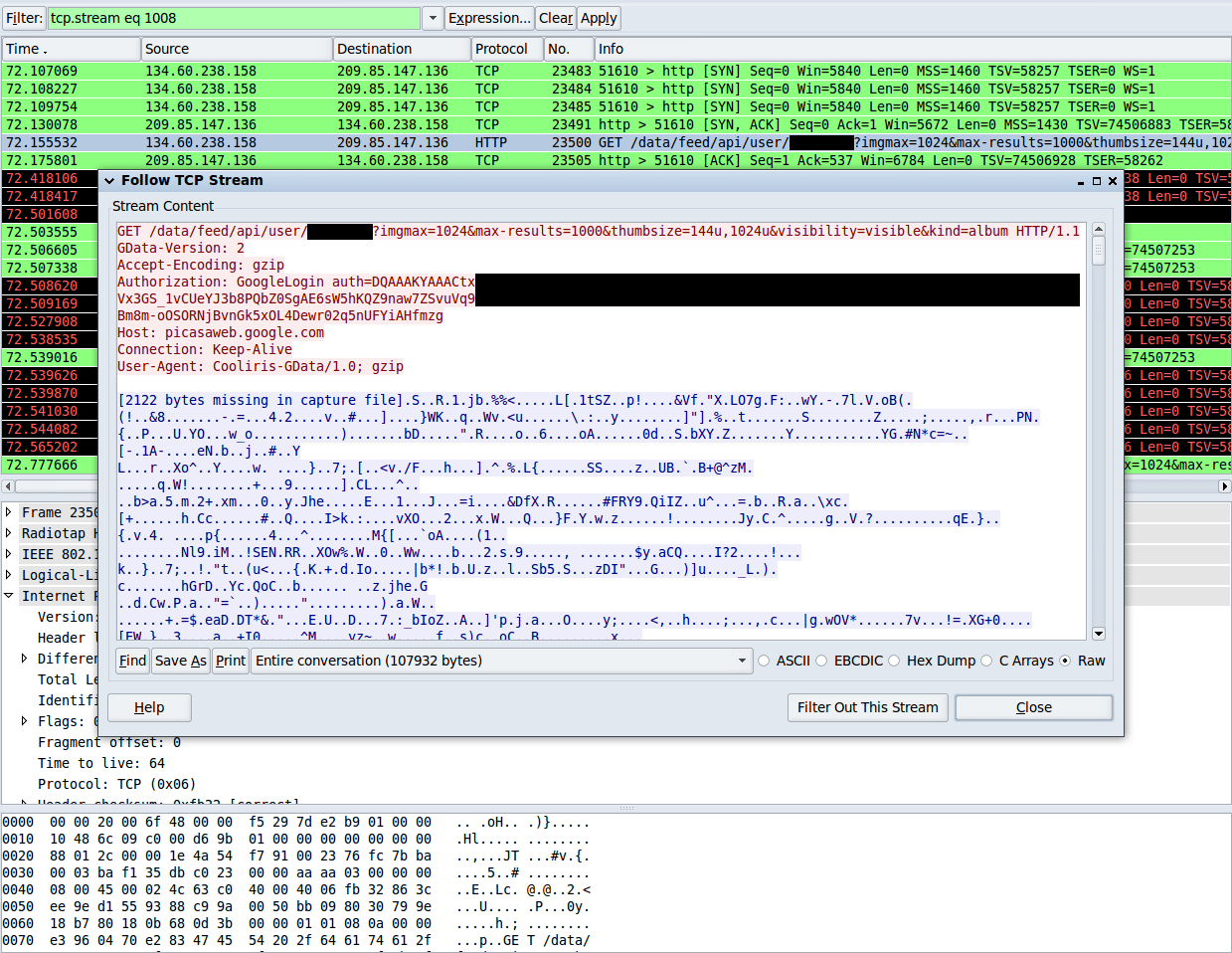Open the Entire conversation dropdown
Screen dimensions: 1232x953
pos(501,661)
